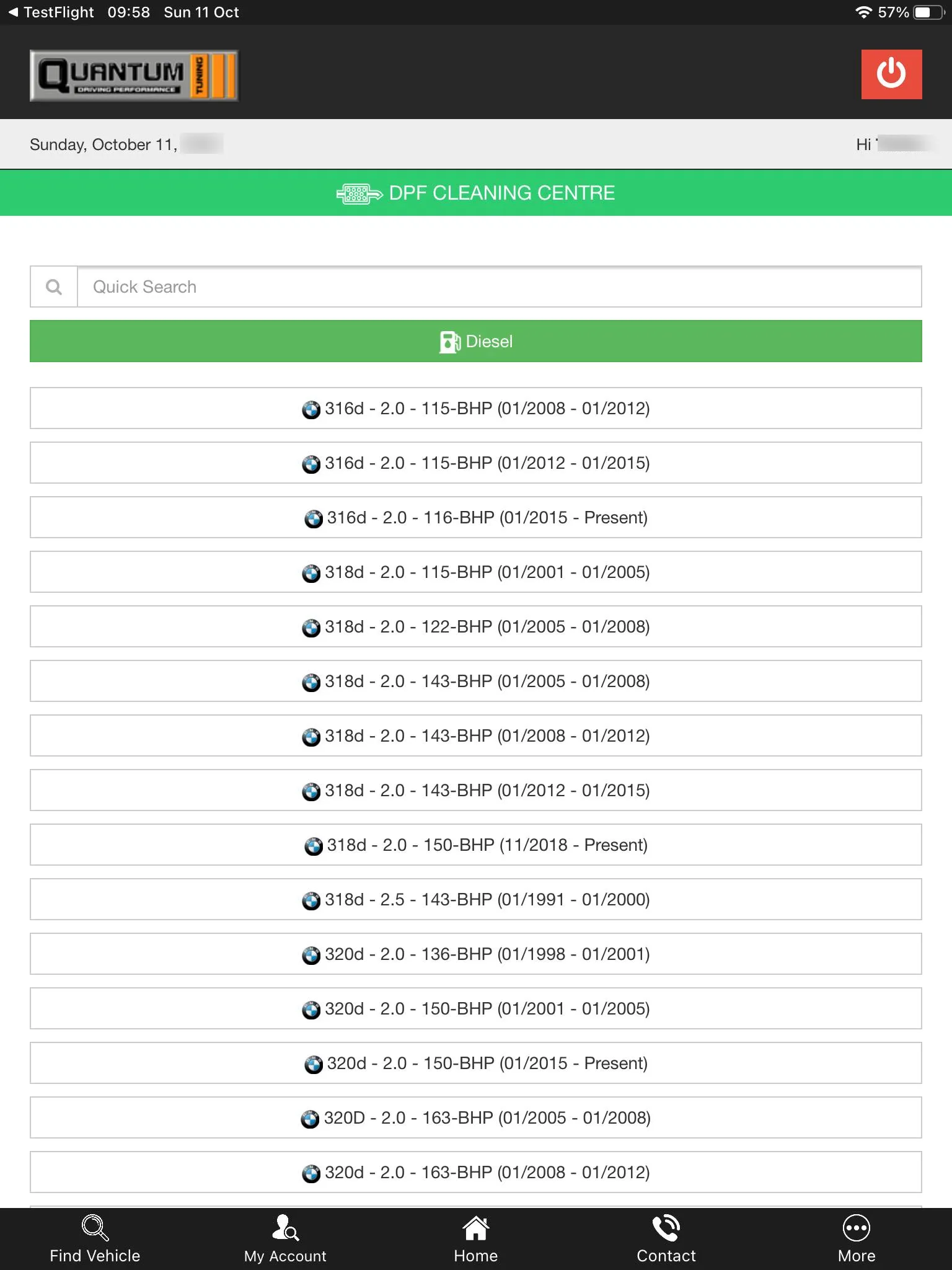The image size is (952, 1270).
Task: Open the Quantum Tuning logo
Action: tap(134, 76)
